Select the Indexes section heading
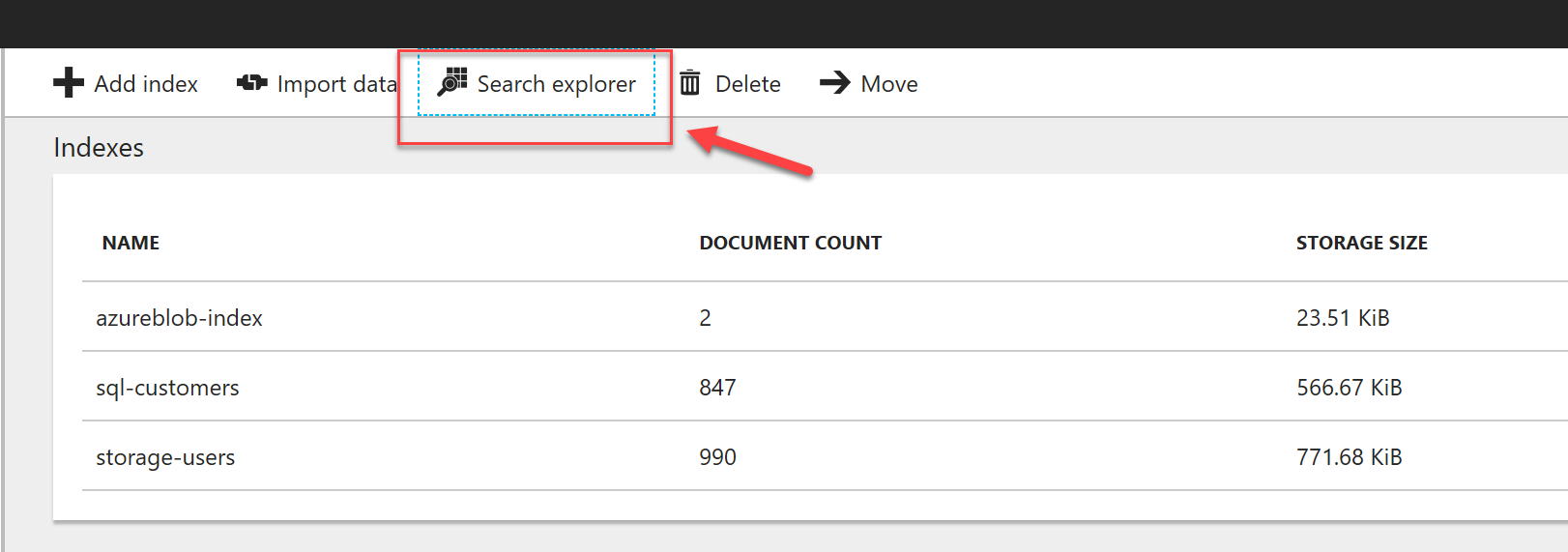 pyautogui.click(x=99, y=147)
